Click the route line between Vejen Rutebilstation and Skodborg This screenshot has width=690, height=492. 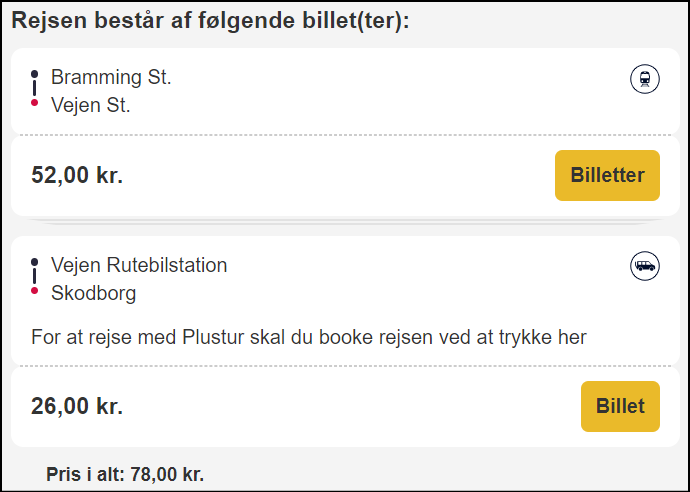coord(34,276)
